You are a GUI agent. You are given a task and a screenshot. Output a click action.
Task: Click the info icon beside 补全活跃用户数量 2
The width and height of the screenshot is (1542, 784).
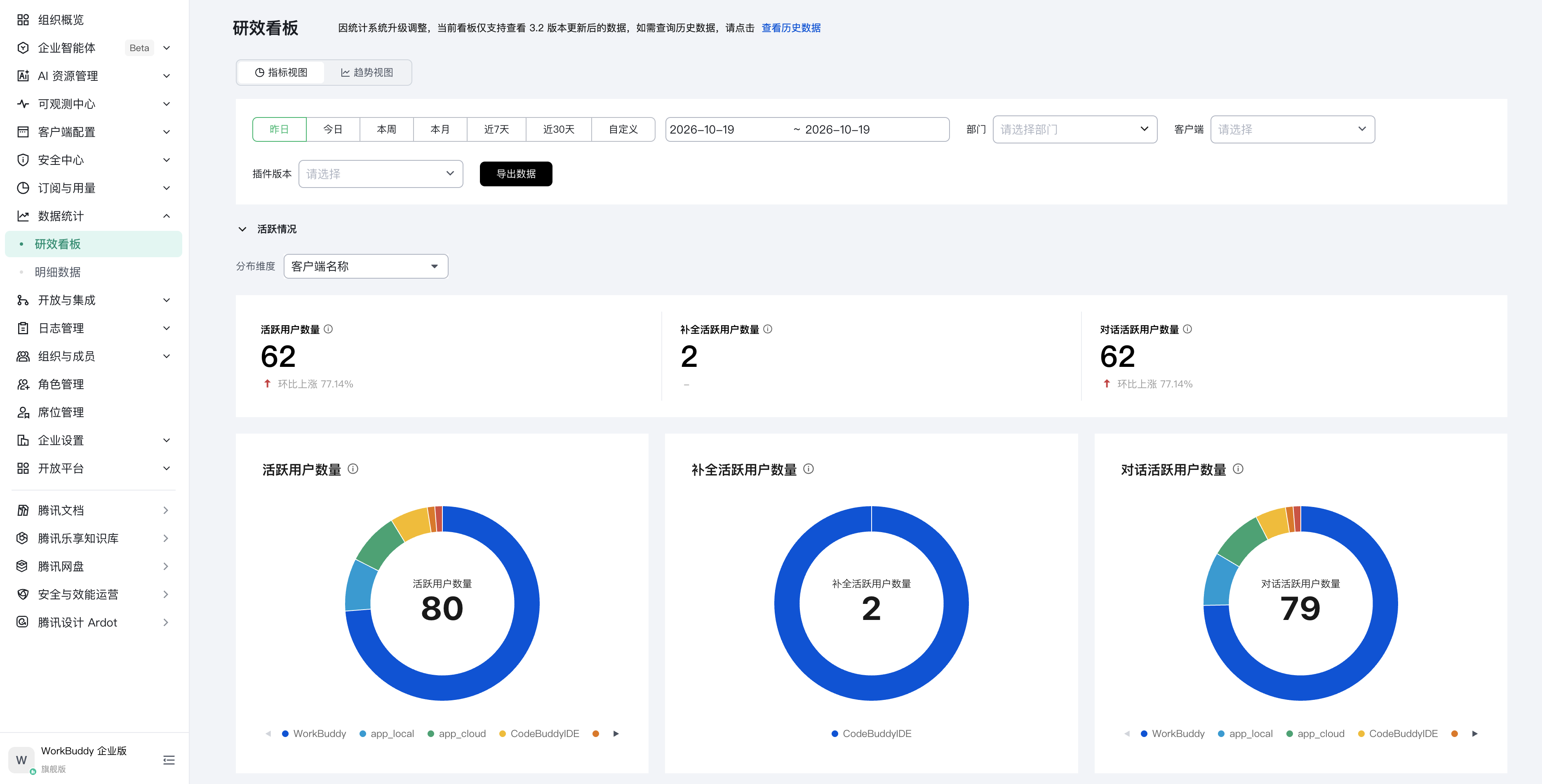tap(767, 329)
